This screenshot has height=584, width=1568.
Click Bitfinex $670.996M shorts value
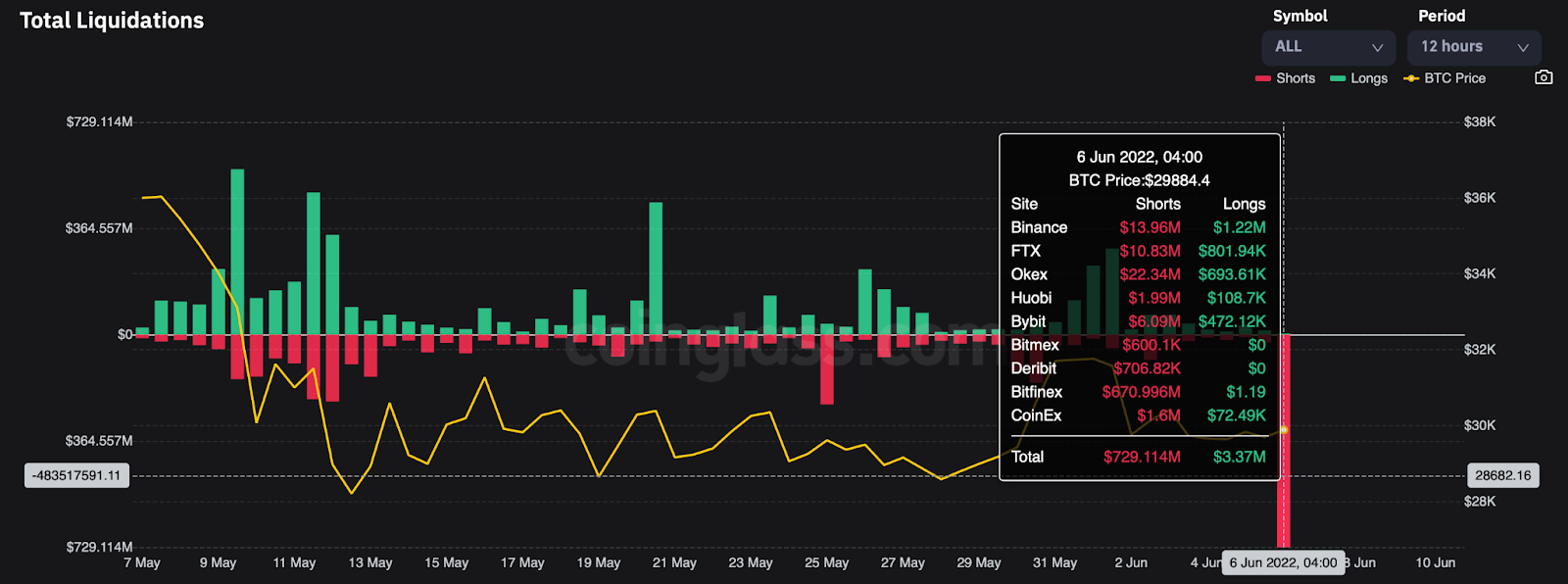point(1141,392)
